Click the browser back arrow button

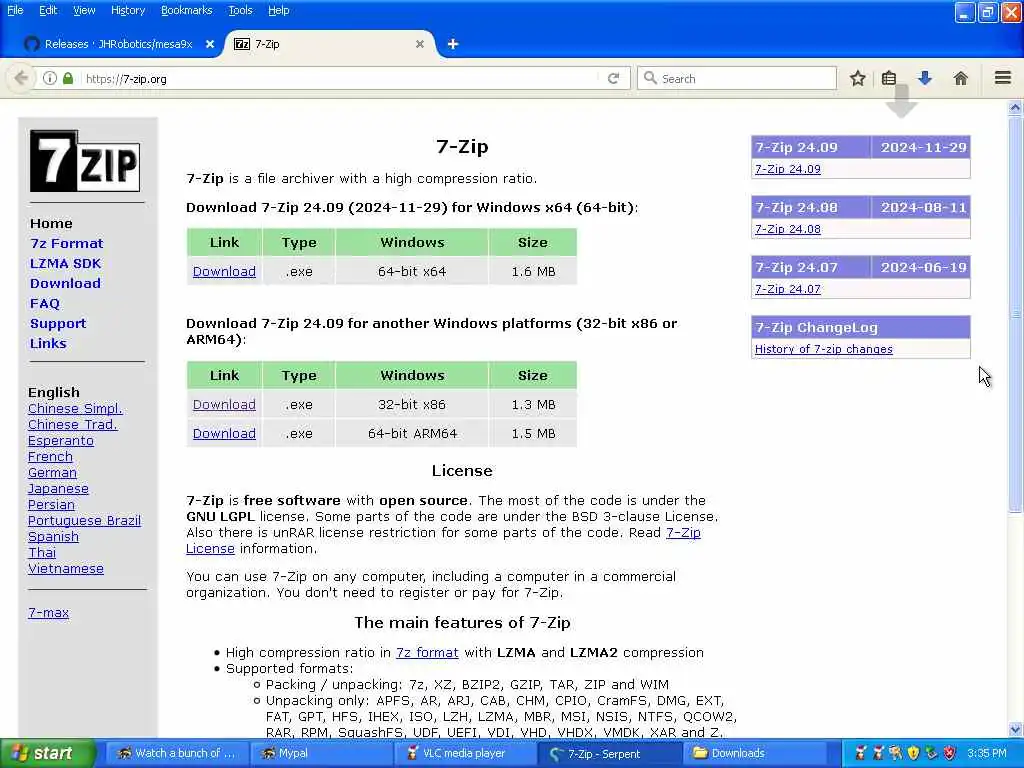pyautogui.click(x=21, y=78)
